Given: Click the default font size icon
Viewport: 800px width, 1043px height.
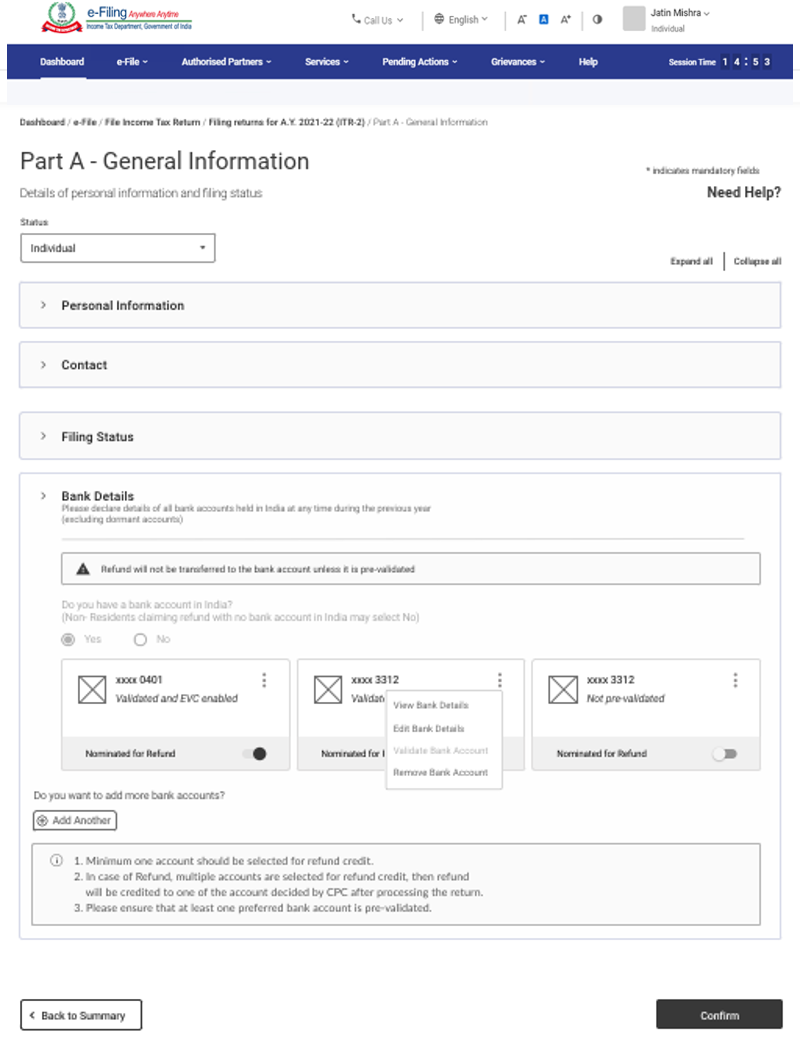Looking at the screenshot, I should click(x=544, y=19).
